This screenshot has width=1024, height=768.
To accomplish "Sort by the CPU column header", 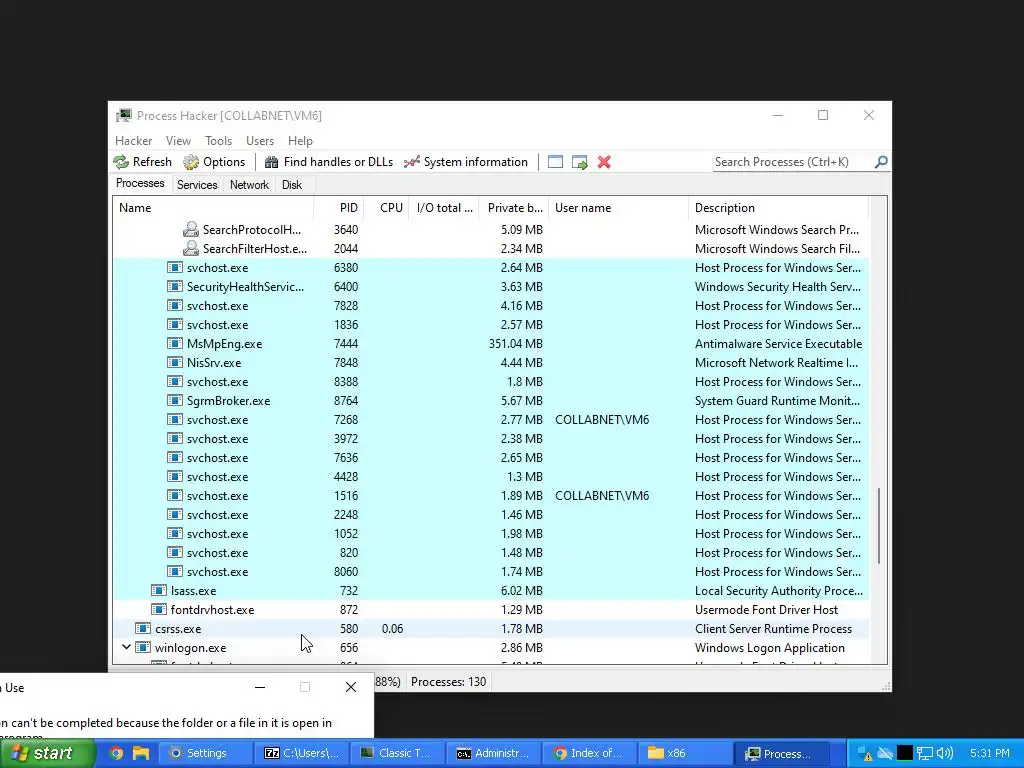I will 387,208.
